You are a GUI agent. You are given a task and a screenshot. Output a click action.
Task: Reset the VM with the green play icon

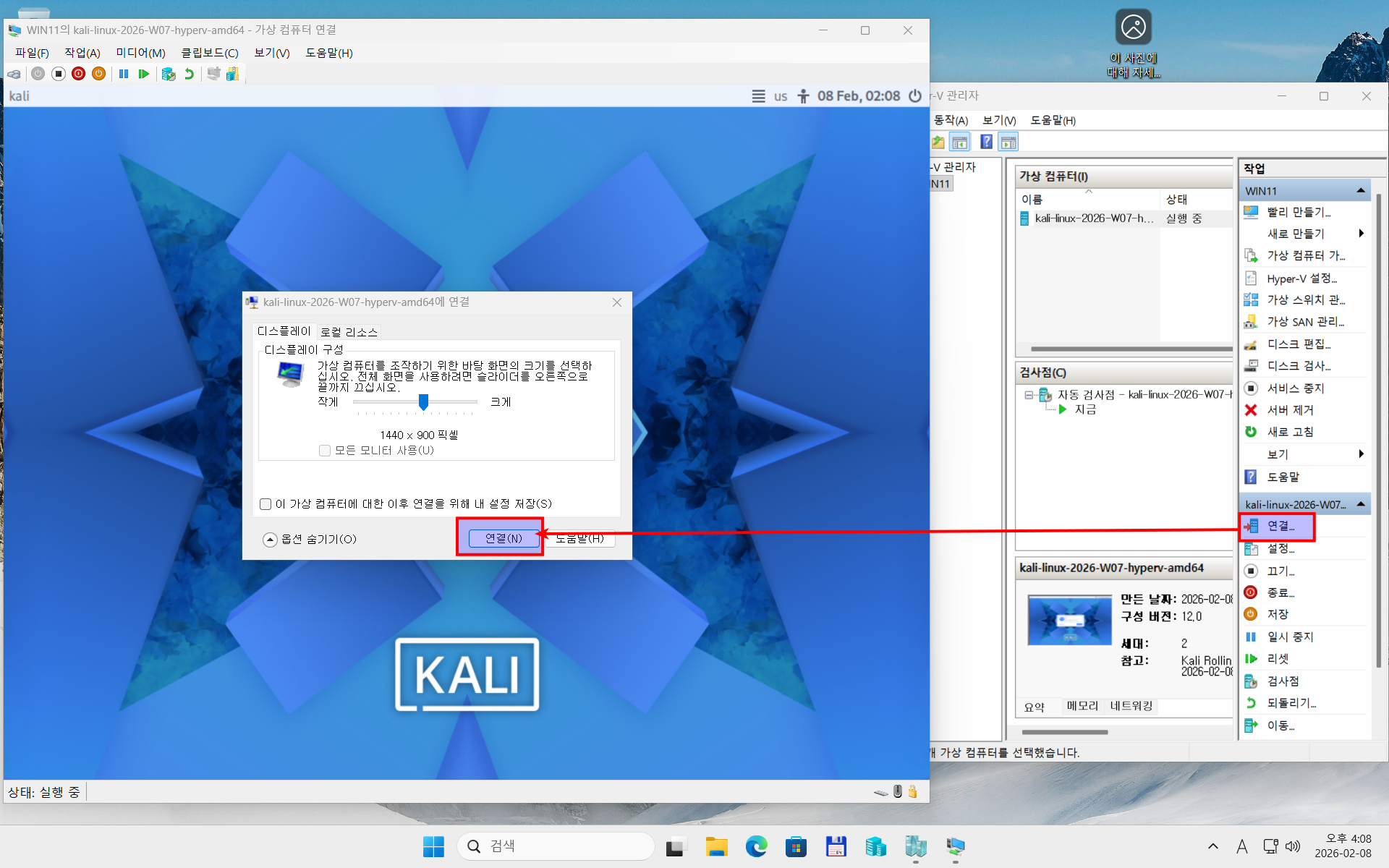144,74
